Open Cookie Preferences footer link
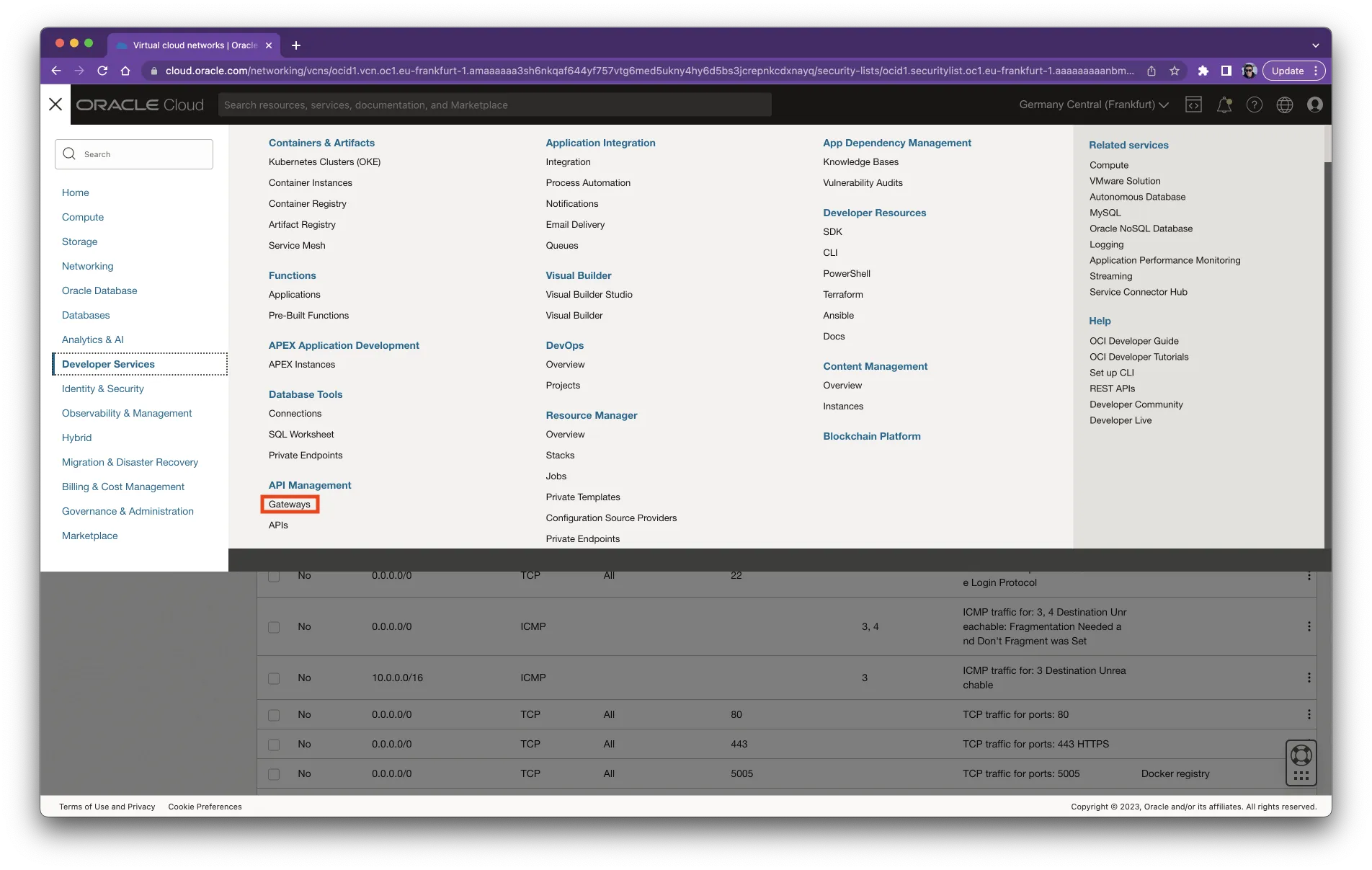This screenshot has height=870, width=1372. pyautogui.click(x=205, y=807)
